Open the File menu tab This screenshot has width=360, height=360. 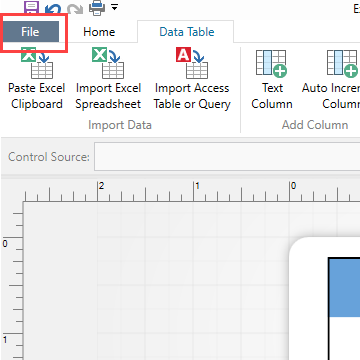pyautogui.click(x=30, y=32)
